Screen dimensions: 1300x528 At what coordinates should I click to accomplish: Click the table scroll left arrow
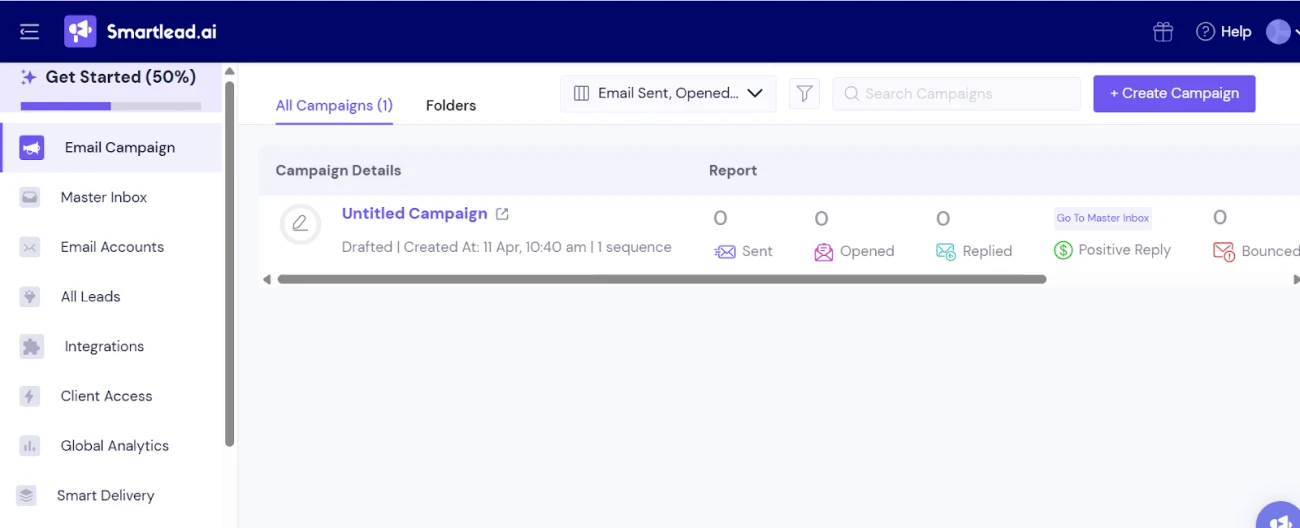[267, 280]
